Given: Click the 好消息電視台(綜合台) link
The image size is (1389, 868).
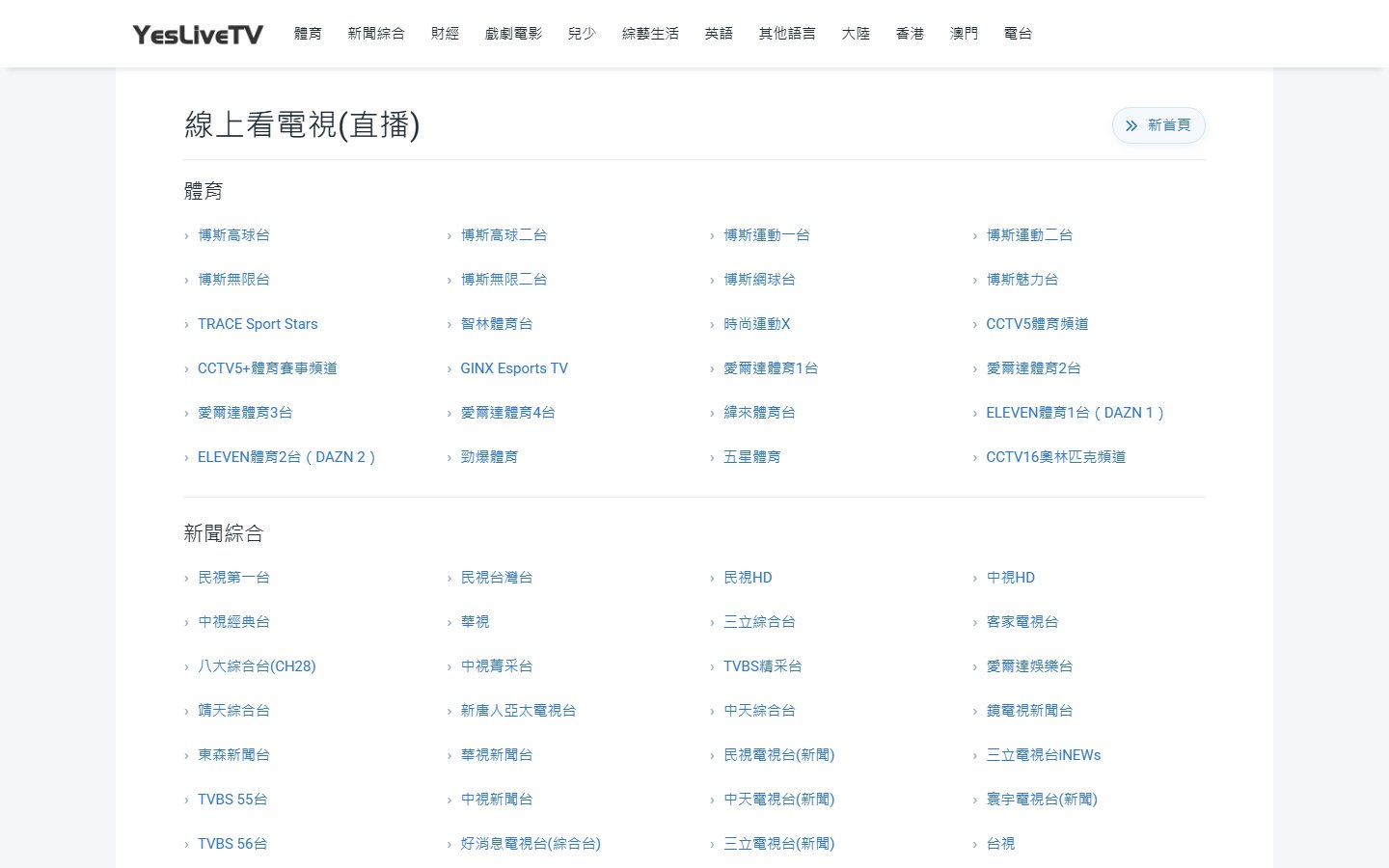Looking at the screenshot, I should (x=531, y=844).
